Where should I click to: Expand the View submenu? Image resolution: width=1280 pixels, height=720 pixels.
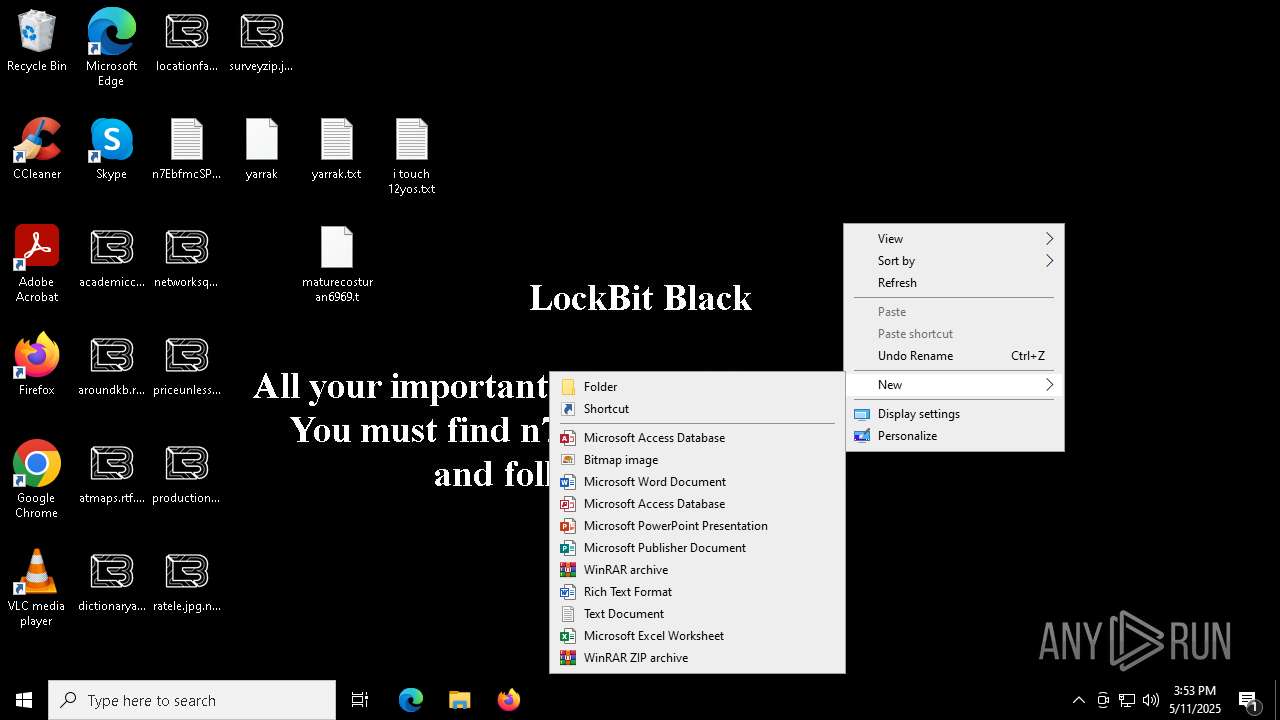click(954, 239)
